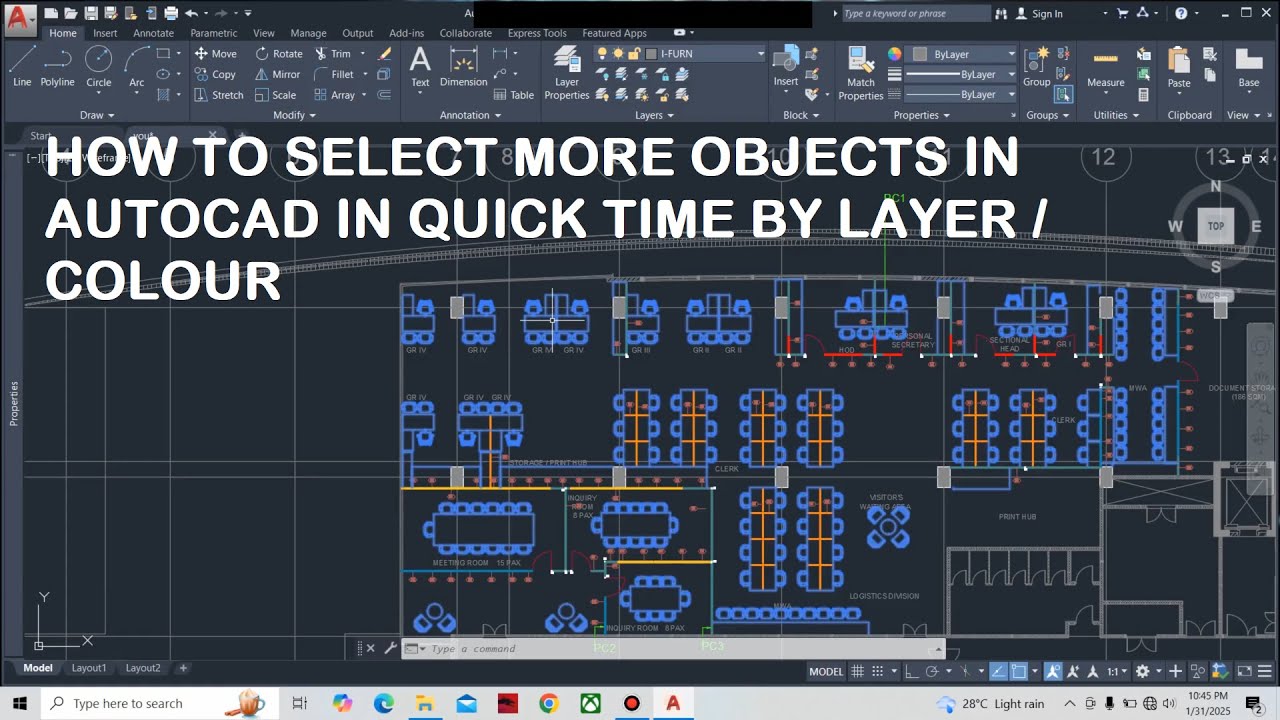Click the TOP face of ViewCube
The image size is (1280, 720).
(1216, 226)
